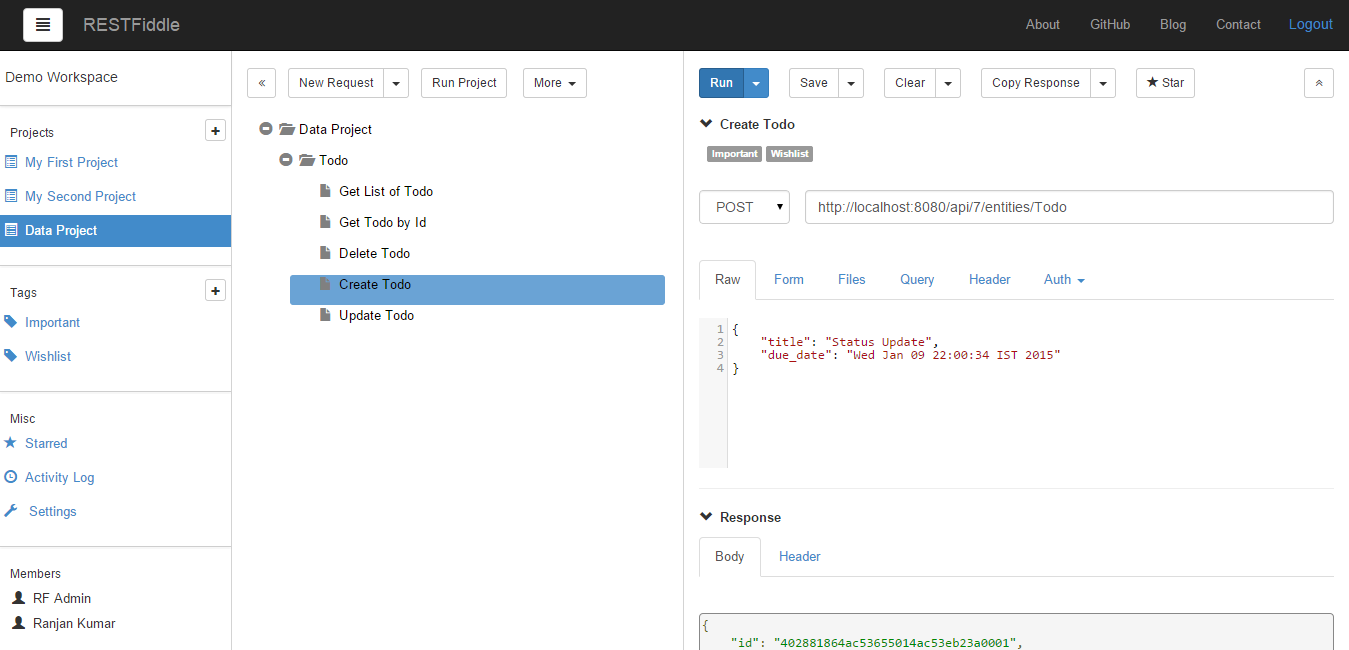Click the Data Project folder icon in tree
1349x650 pixels.
pos(286,129)
